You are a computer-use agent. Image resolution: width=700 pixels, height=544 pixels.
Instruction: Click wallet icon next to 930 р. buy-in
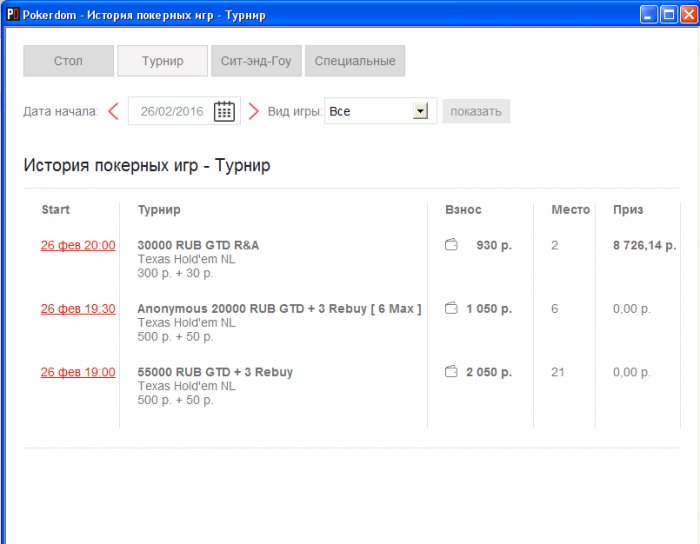point(451,245)
